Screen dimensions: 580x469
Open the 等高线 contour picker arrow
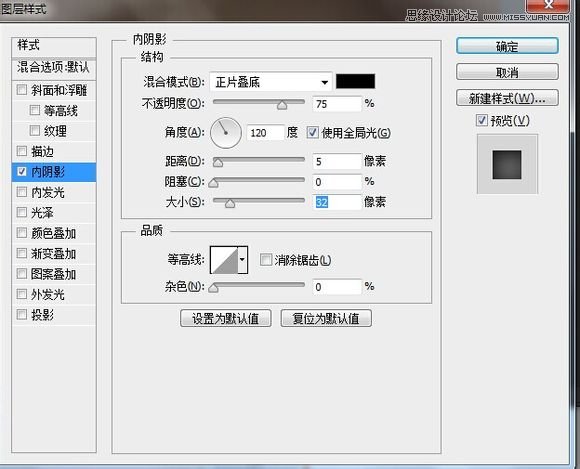click(242, 259)
